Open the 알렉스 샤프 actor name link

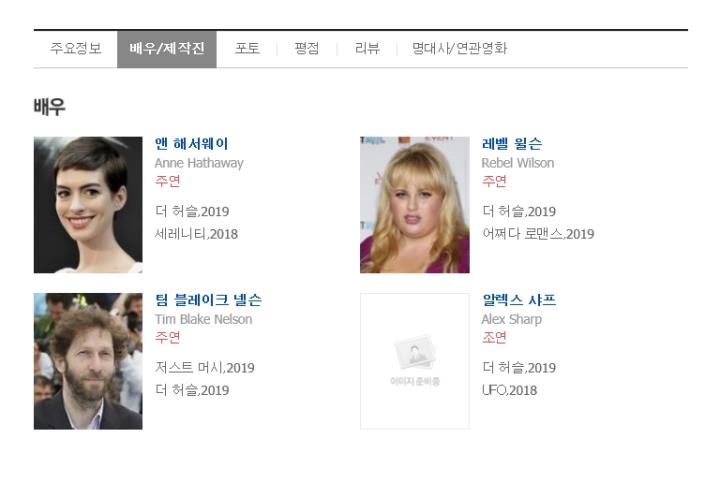click(519, 300)
